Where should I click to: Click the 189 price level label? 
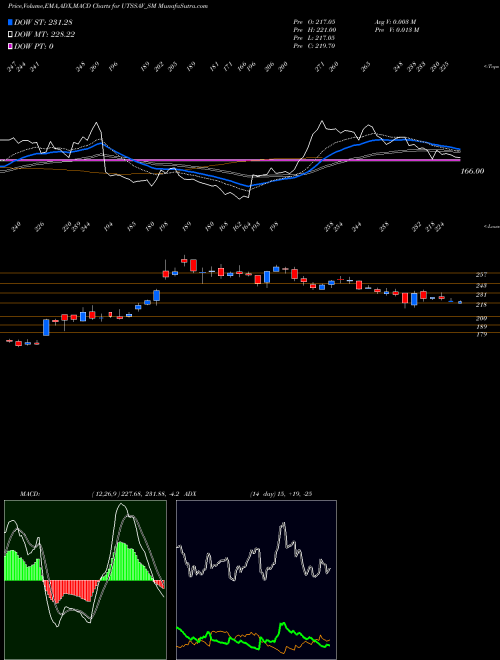(x=481, y=327)
